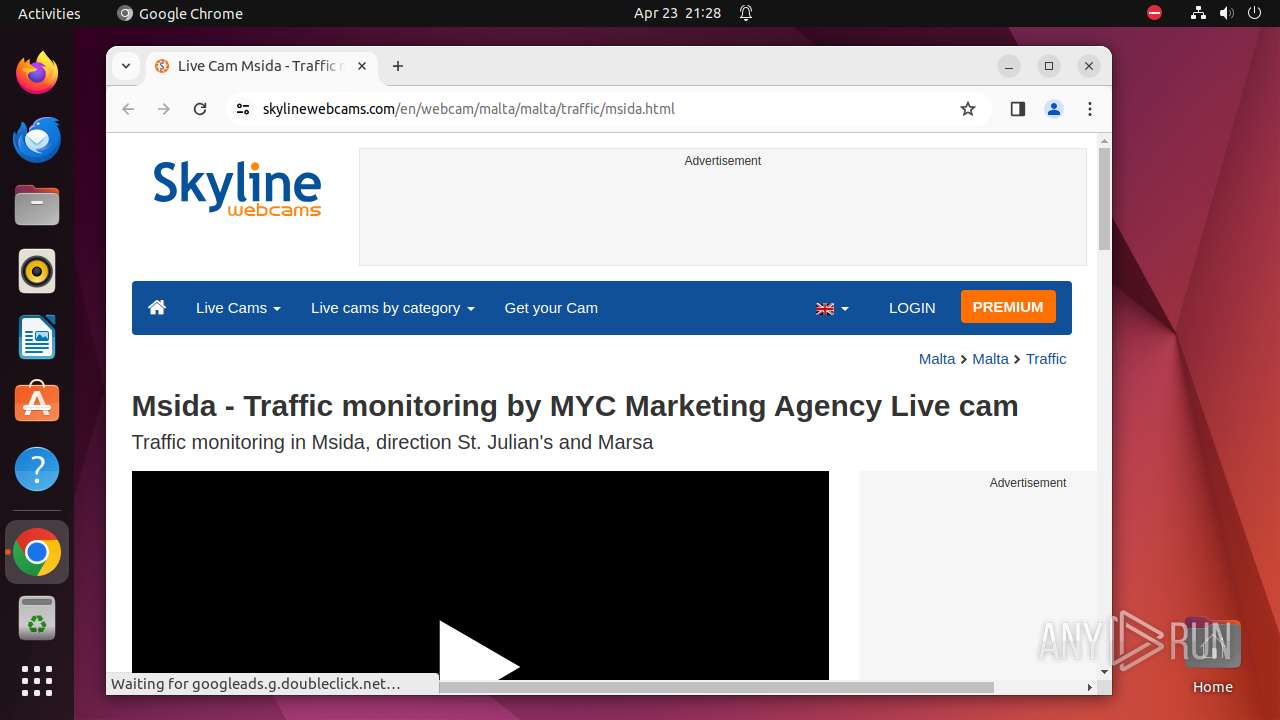Switch to the Live Cam Msida tab
The image size is (1280, 720).
click(260, 66)
